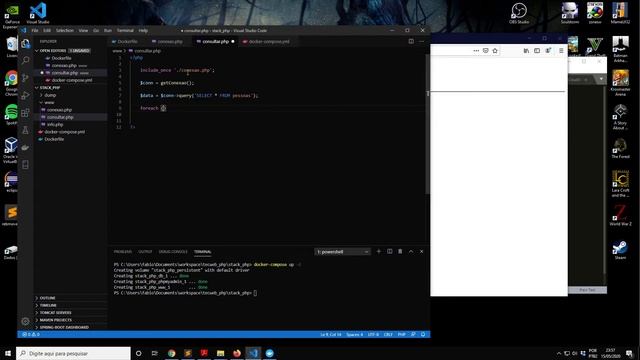Open the Extensions view icon
640x360 pixels.
click(x=25, y=113)
